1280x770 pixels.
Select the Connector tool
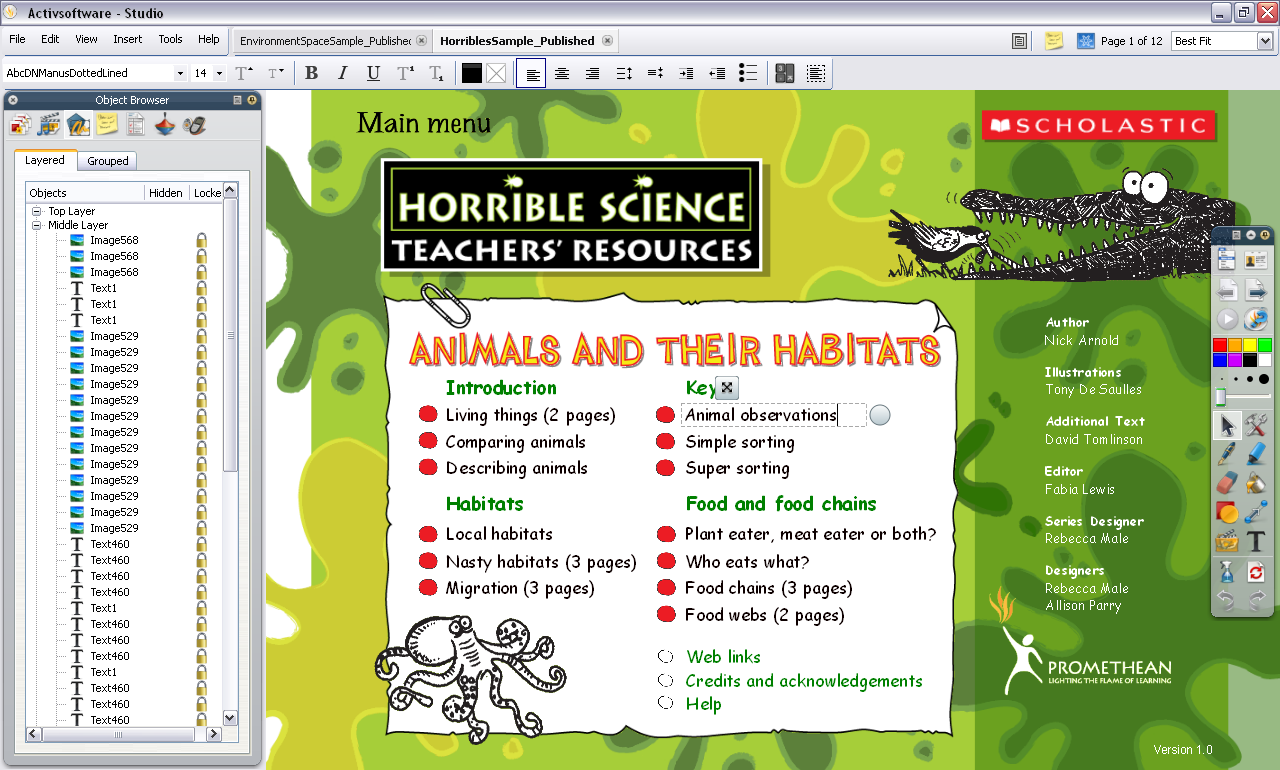coord(1257,513)
